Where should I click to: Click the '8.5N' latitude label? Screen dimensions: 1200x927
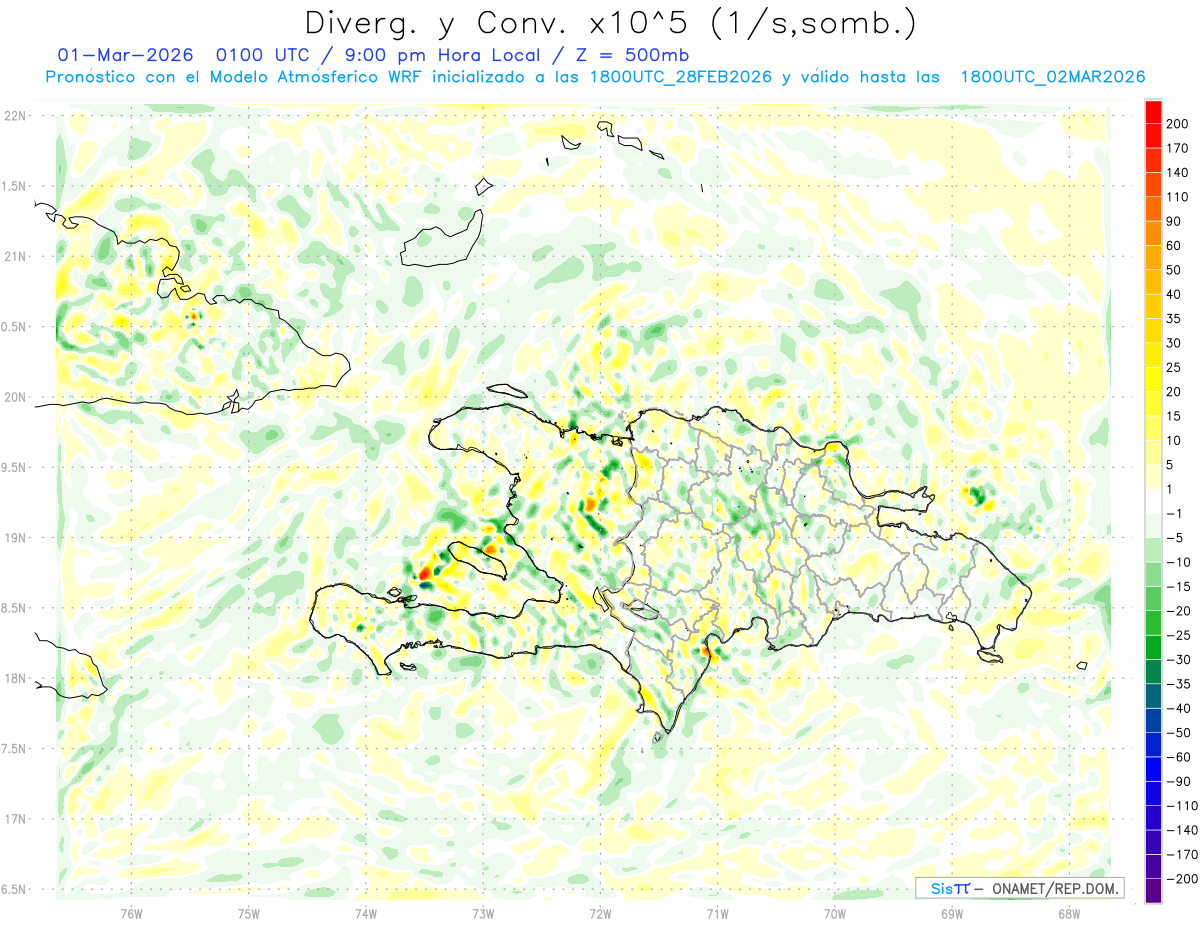click(x=15, y=608)
